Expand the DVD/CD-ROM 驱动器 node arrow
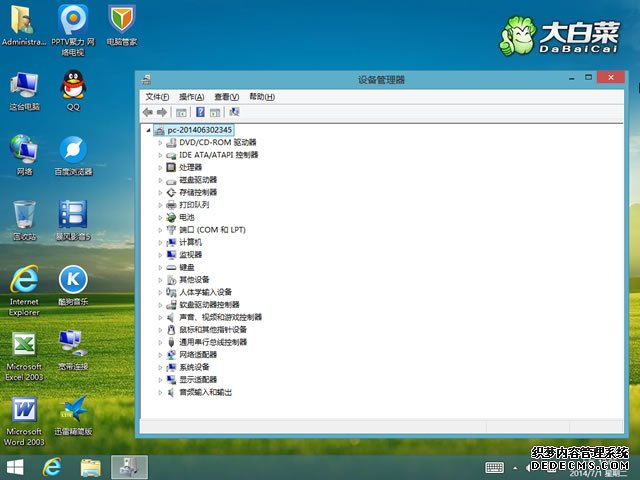 160,143
